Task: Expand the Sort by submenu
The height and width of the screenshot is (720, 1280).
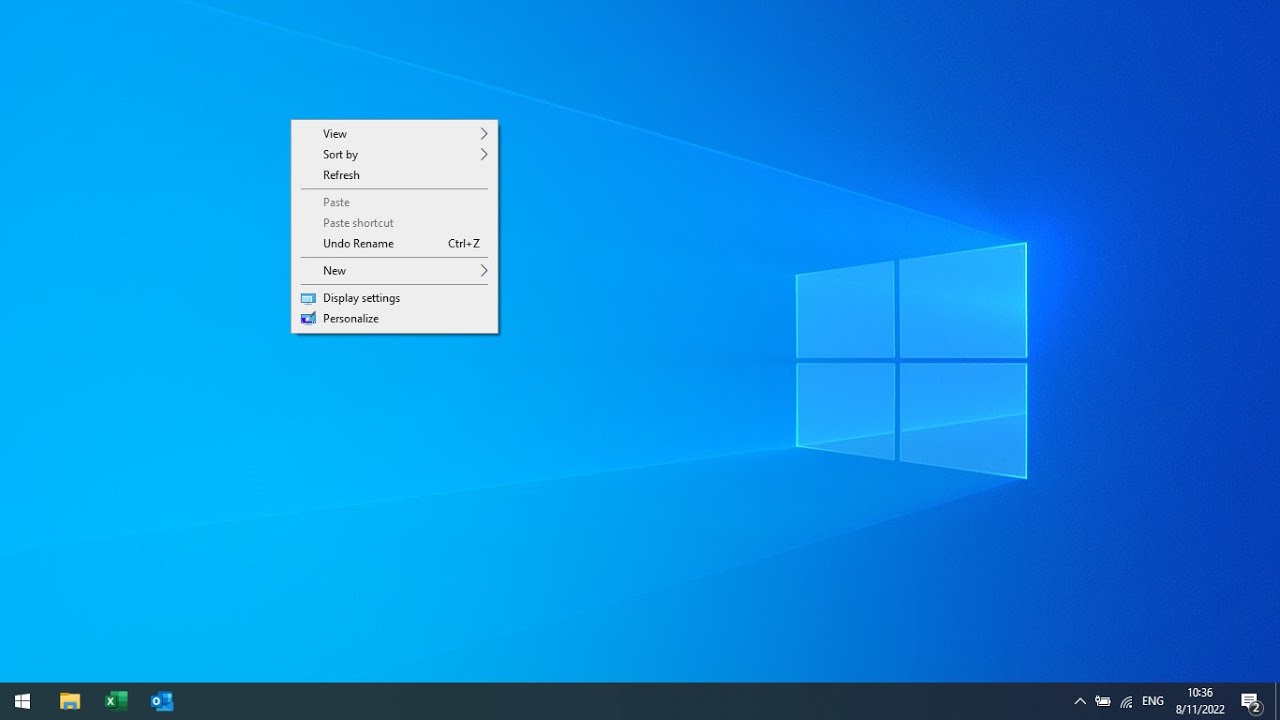Action: click(394, 154)
